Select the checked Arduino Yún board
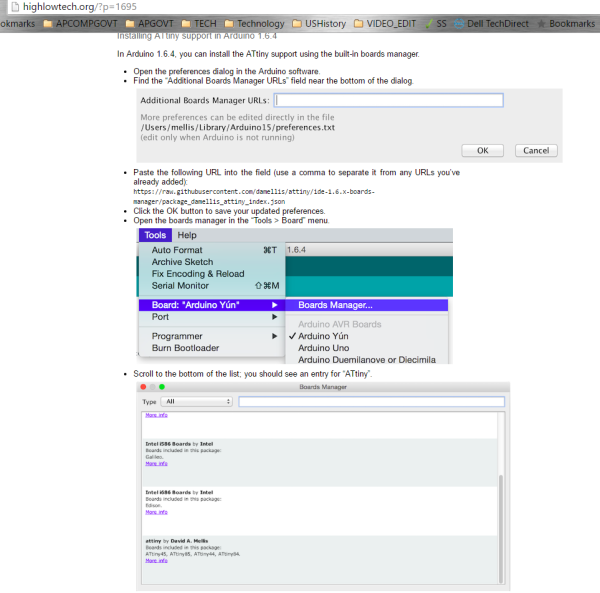Viewport: 600px width, 593px height. (367, 336)
